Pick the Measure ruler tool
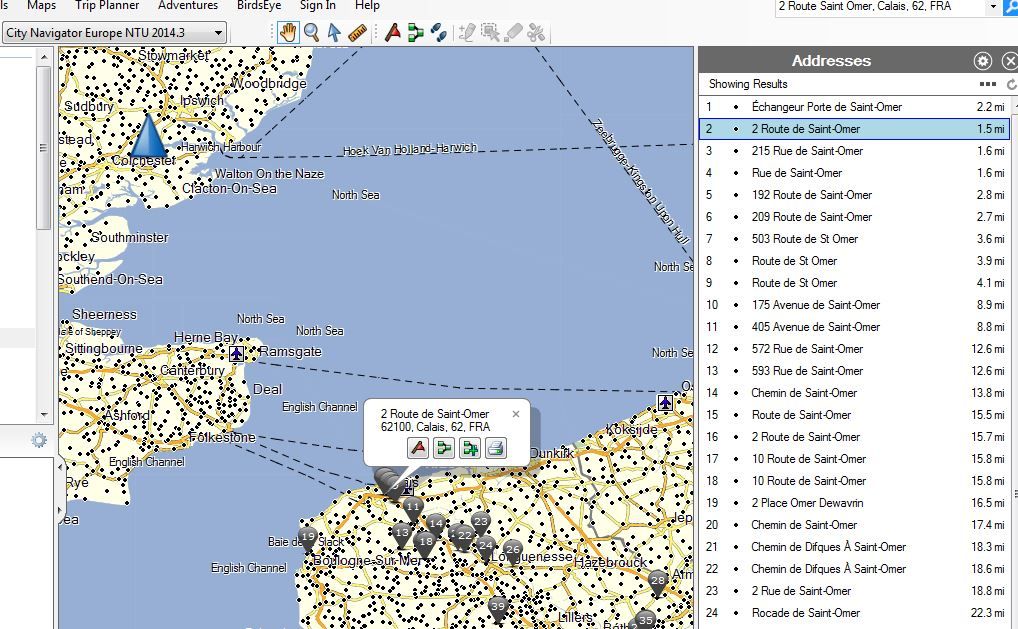Image resolution: width=1018 pixels, height=629 pixels. (357, 32)
